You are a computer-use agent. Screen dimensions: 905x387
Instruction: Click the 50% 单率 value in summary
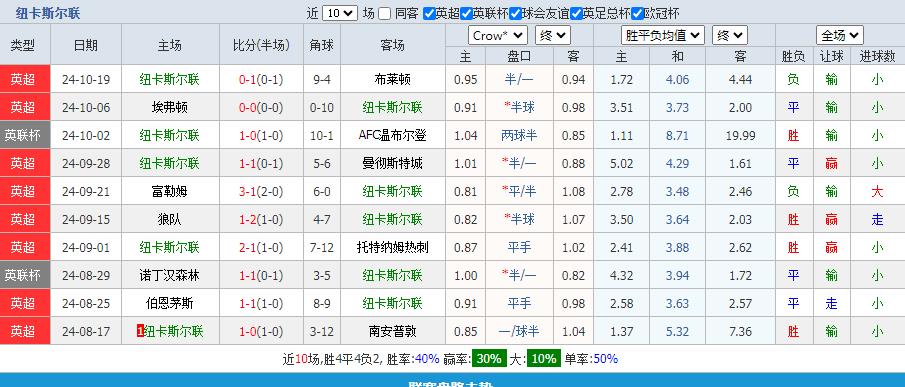pos(605,359)
